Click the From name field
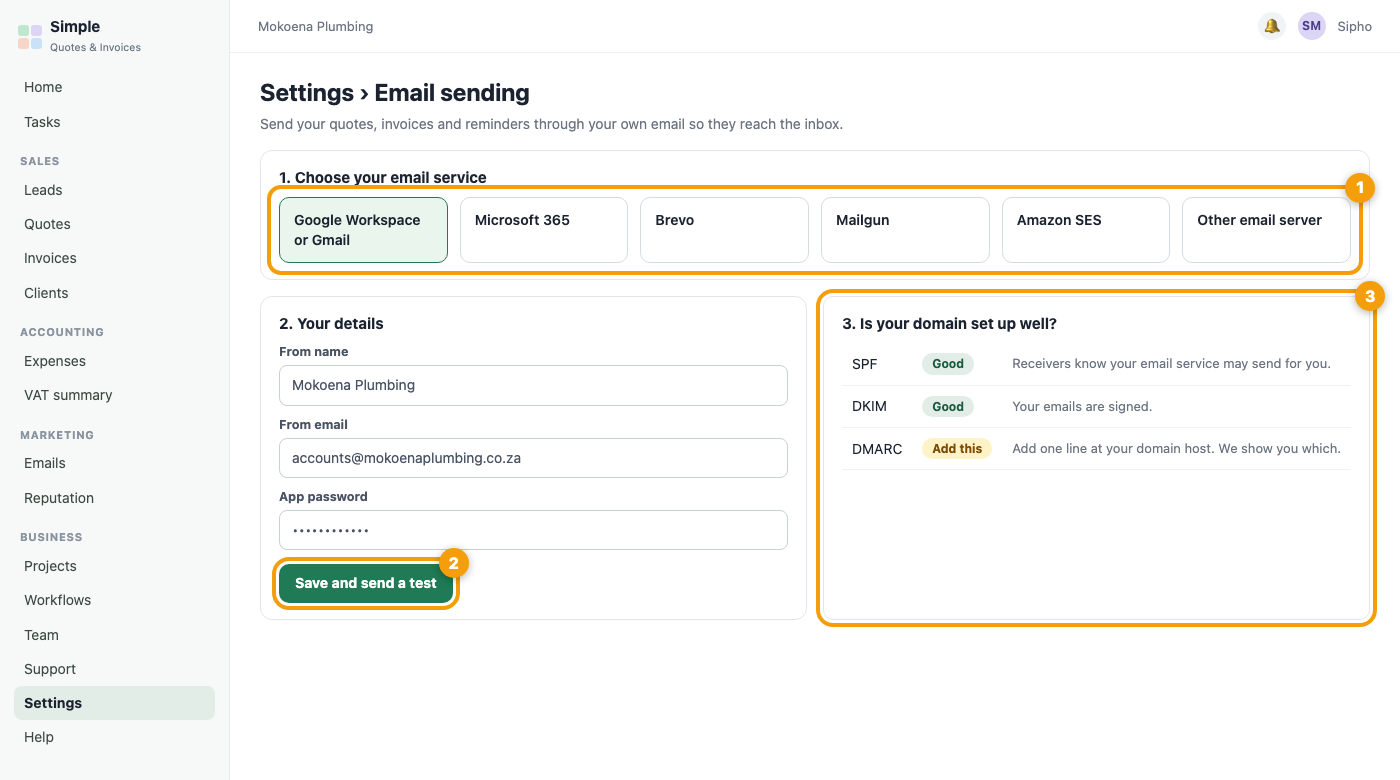The image size is (1400, 780). [x=533, y=385]
